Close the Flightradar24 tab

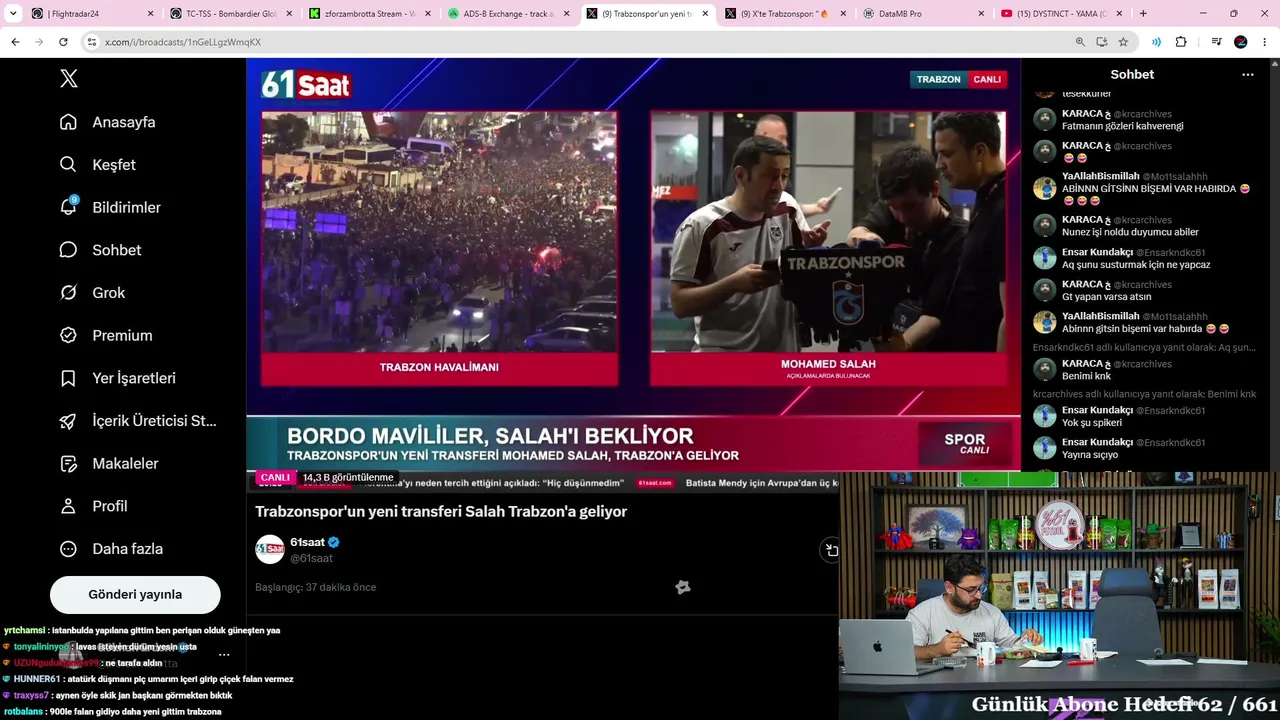coord(151,14)
